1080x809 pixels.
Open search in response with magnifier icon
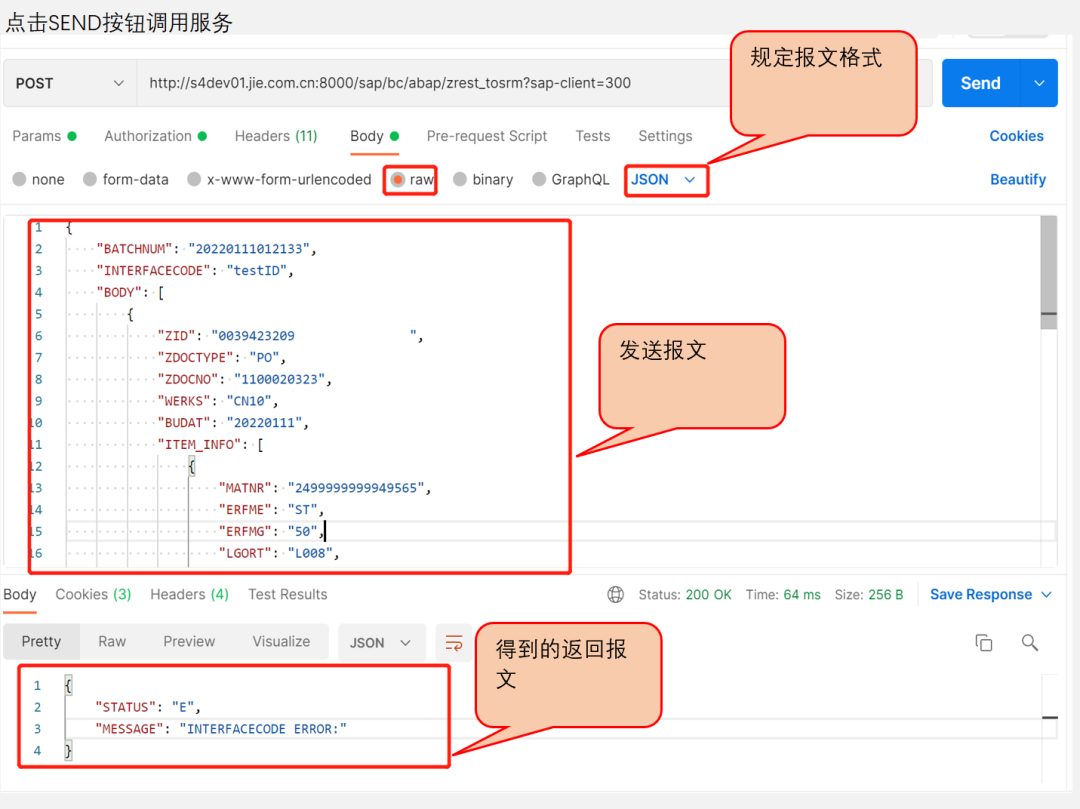coord(1030,643)
